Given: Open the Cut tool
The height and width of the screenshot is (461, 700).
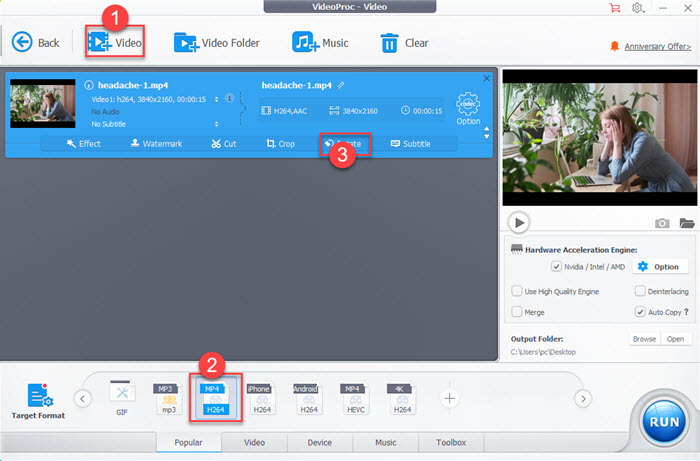Looking at the screenshot, I should 224,144.
